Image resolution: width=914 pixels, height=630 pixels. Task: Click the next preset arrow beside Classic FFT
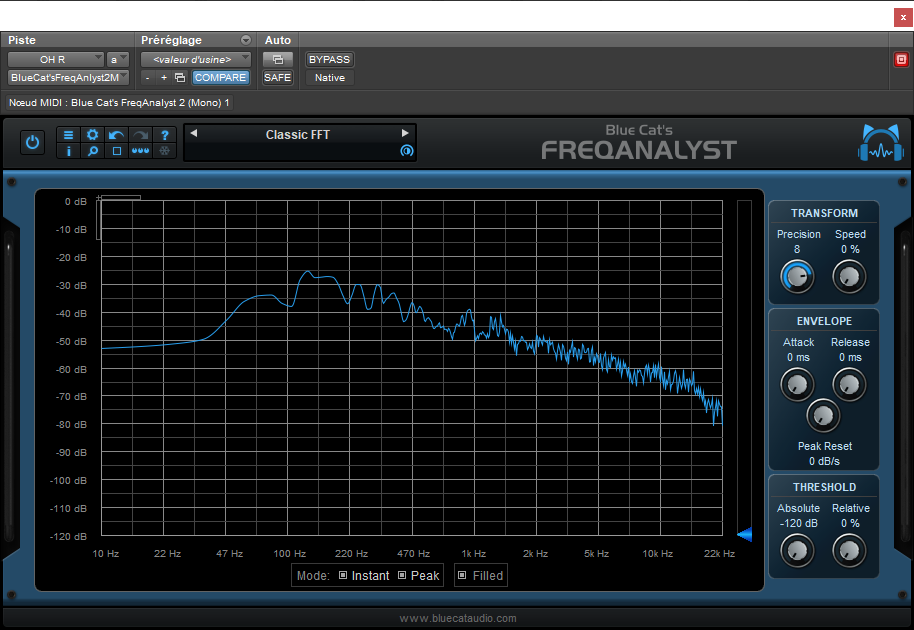coord(404,134)
